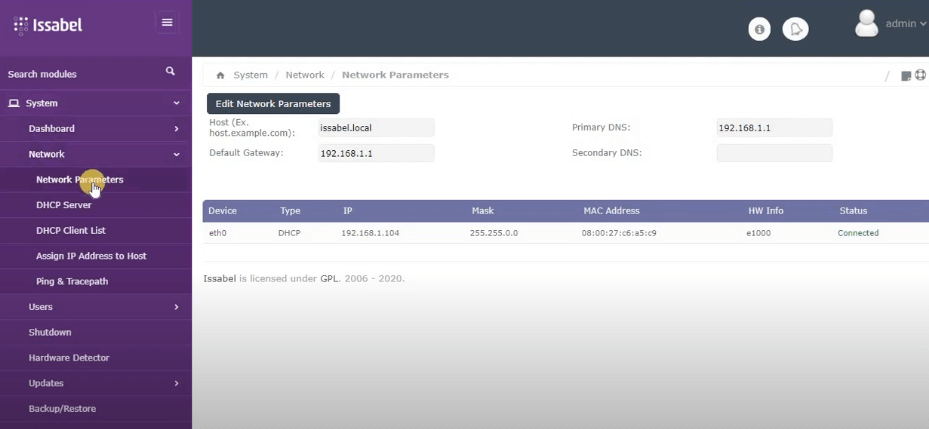Viewport: 929px width, 429px height.
Task: Collapse the System menu section
Action: 176,103
